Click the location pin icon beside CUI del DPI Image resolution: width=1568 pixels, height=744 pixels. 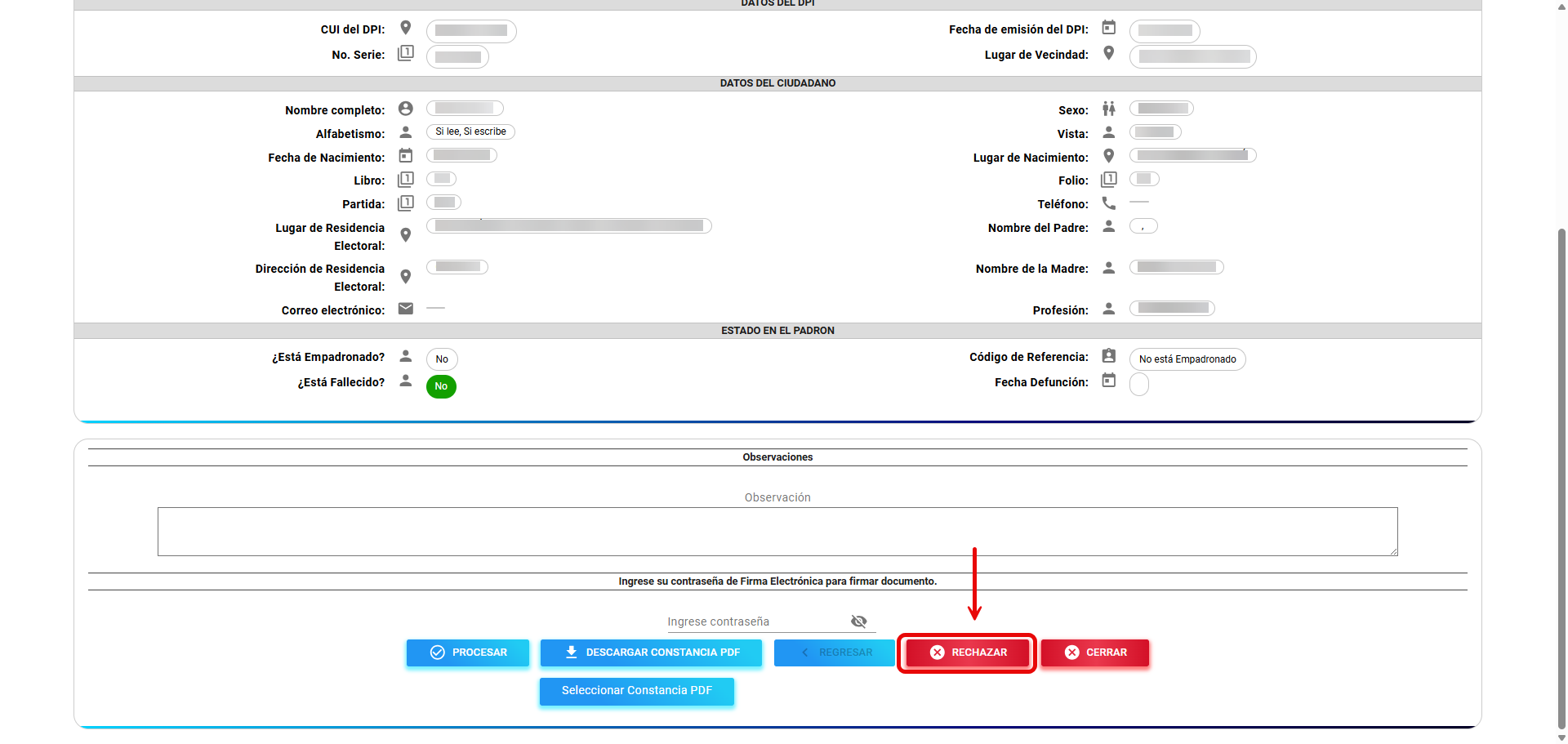(x=405, y=28)
